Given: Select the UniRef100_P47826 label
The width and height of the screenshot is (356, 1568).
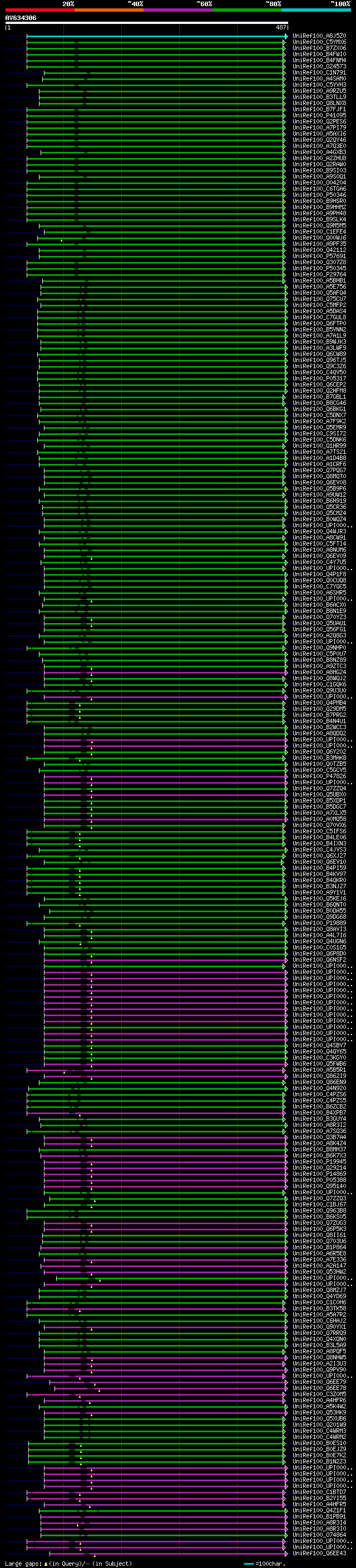Looking at the screenshot, I should 319,776.
